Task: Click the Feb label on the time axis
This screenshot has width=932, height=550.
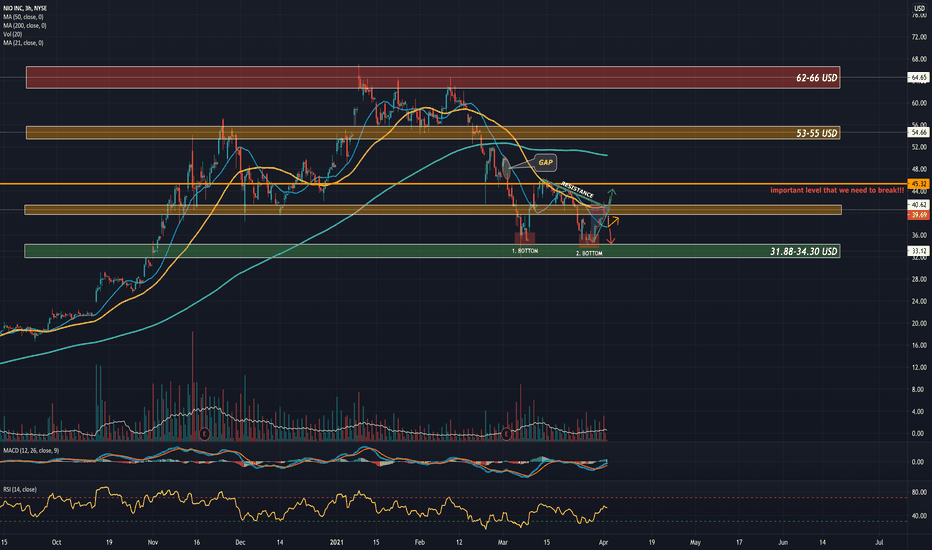Action: (x=420, y=542)
